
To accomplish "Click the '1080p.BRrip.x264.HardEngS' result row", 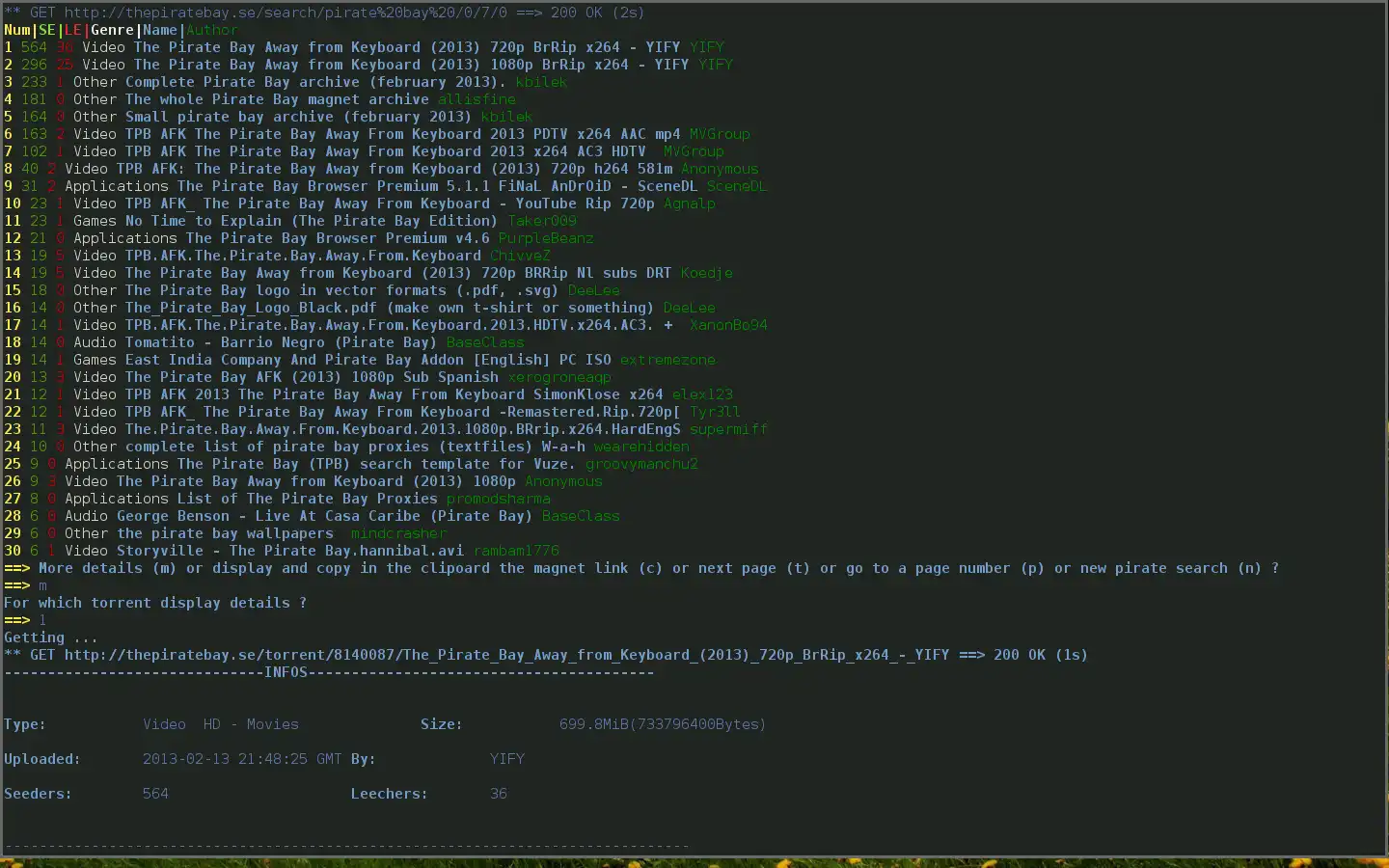I will tap(386, 429).
